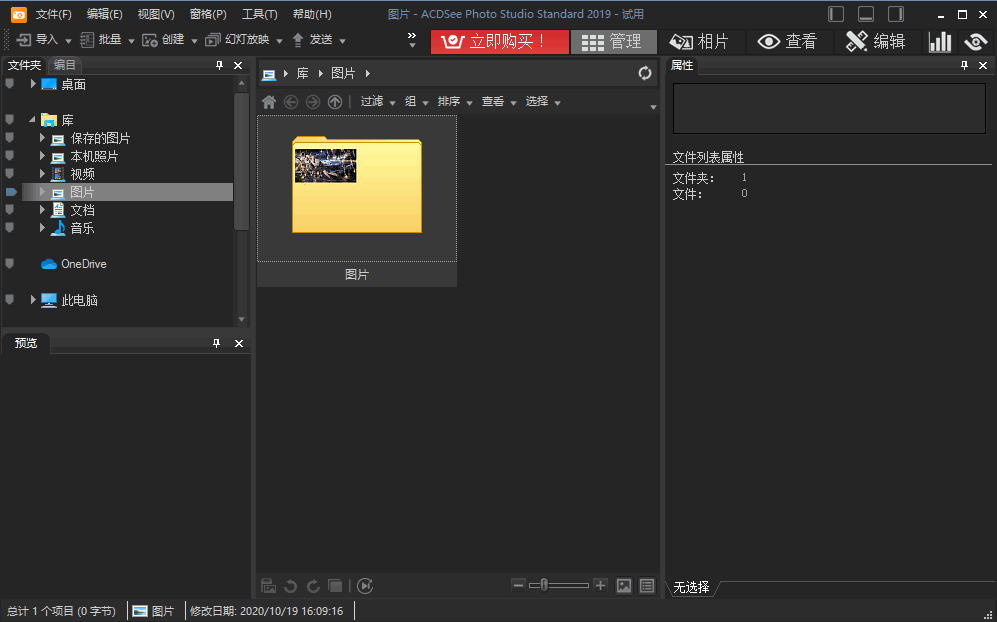Switch to 相片 photos mode
Viewport: 997px width, 622px height.
699,42
